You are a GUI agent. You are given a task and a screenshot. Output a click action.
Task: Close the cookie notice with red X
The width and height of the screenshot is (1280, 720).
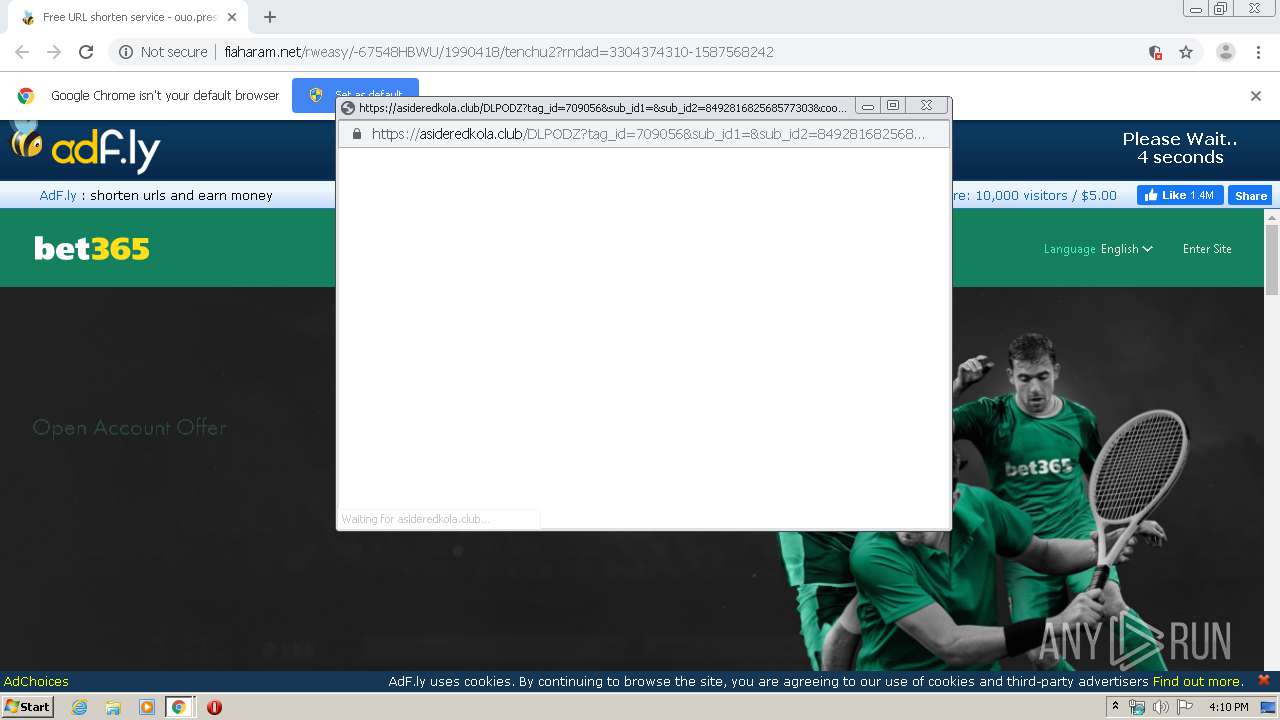pos(1263,680)
